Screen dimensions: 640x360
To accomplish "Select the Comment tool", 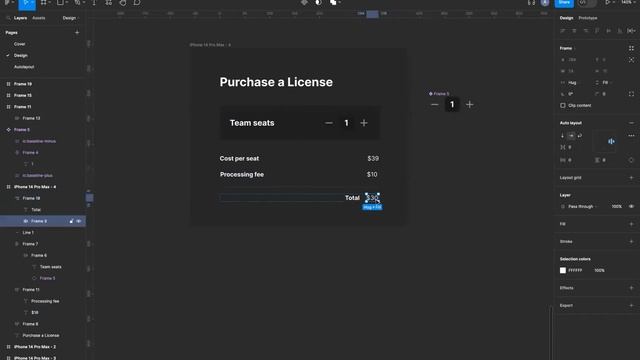I will pos(137,2).
